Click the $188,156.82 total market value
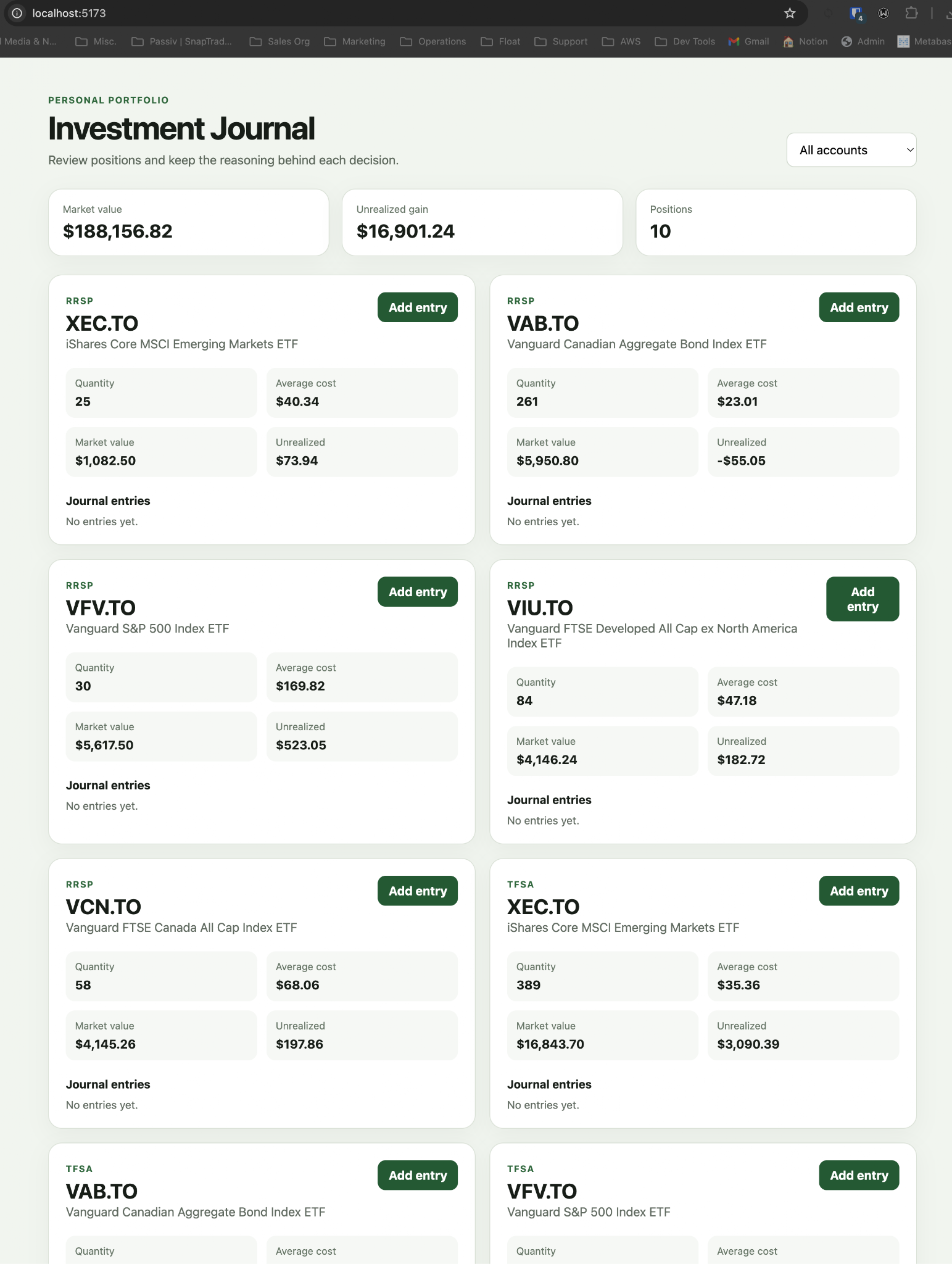The width and height of the screenshot is (952, 1264). click(118, 231)
